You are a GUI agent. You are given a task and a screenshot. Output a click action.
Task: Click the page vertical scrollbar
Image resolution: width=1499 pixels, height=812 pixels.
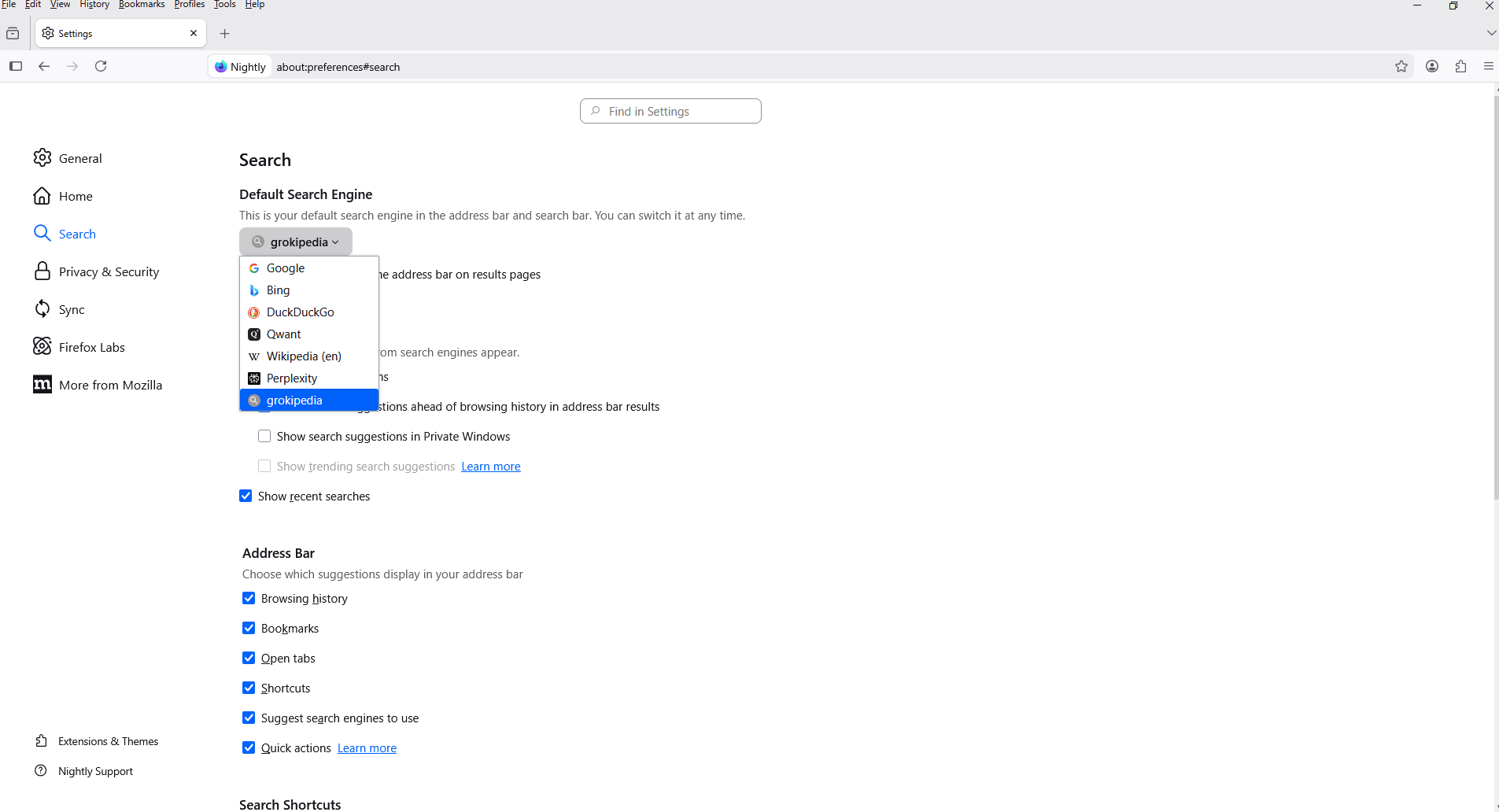pos(1496,297)
